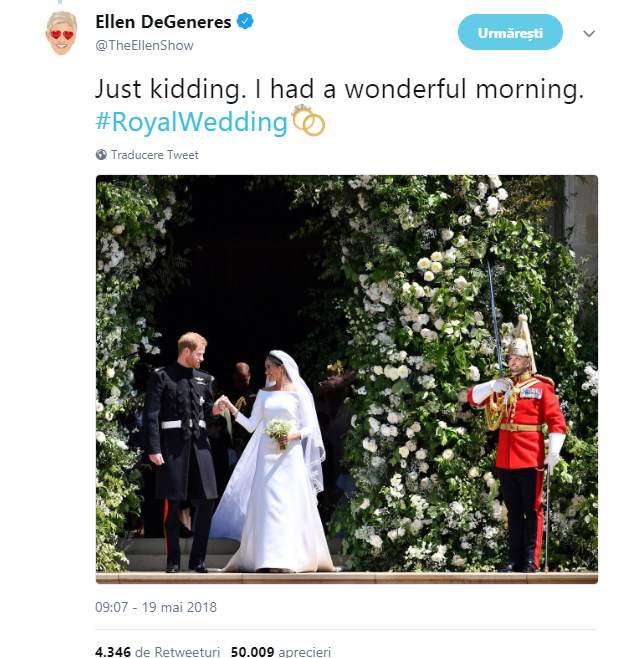632x658 pixels.
Task: Open Ellen DeGeneres profile avatar
Action: (61, 34)
